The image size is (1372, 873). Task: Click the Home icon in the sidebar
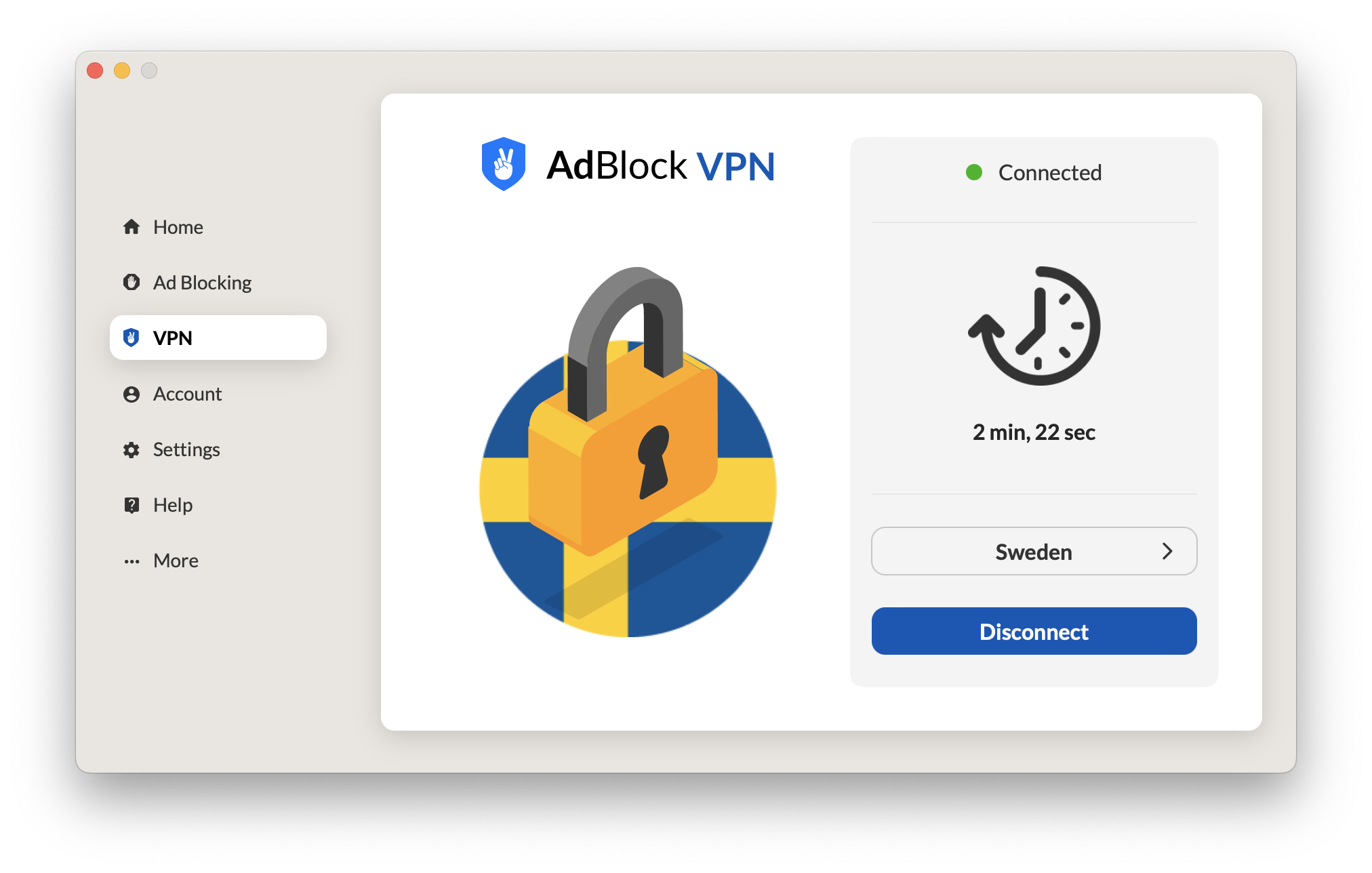pos(132,228)
